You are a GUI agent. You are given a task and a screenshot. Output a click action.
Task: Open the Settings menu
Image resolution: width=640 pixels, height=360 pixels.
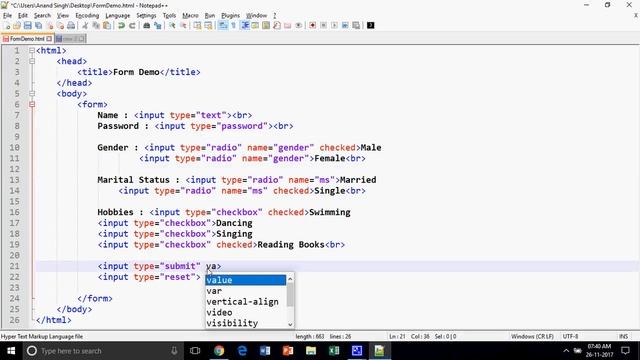(x=146, y=16)
